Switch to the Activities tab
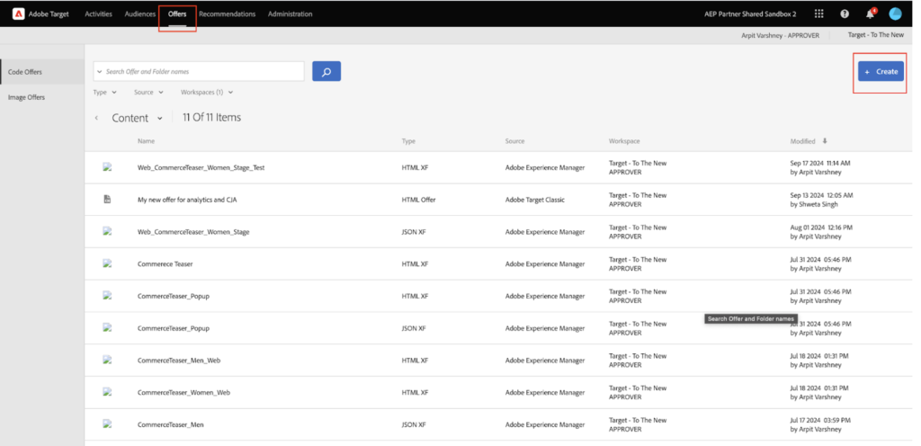This screenshot has width=921, height=446. point(98,14)
